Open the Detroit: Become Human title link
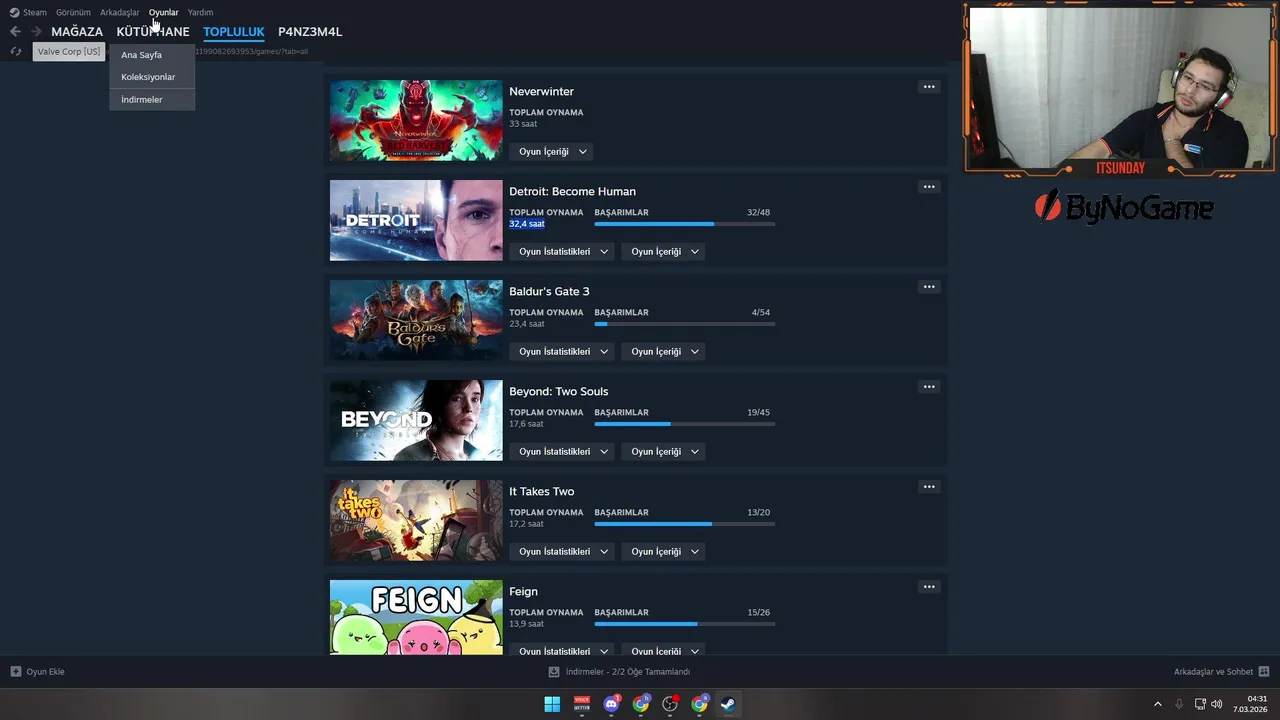The width and height of the screenshot is (1280, 720). click(x=572, y=191)
